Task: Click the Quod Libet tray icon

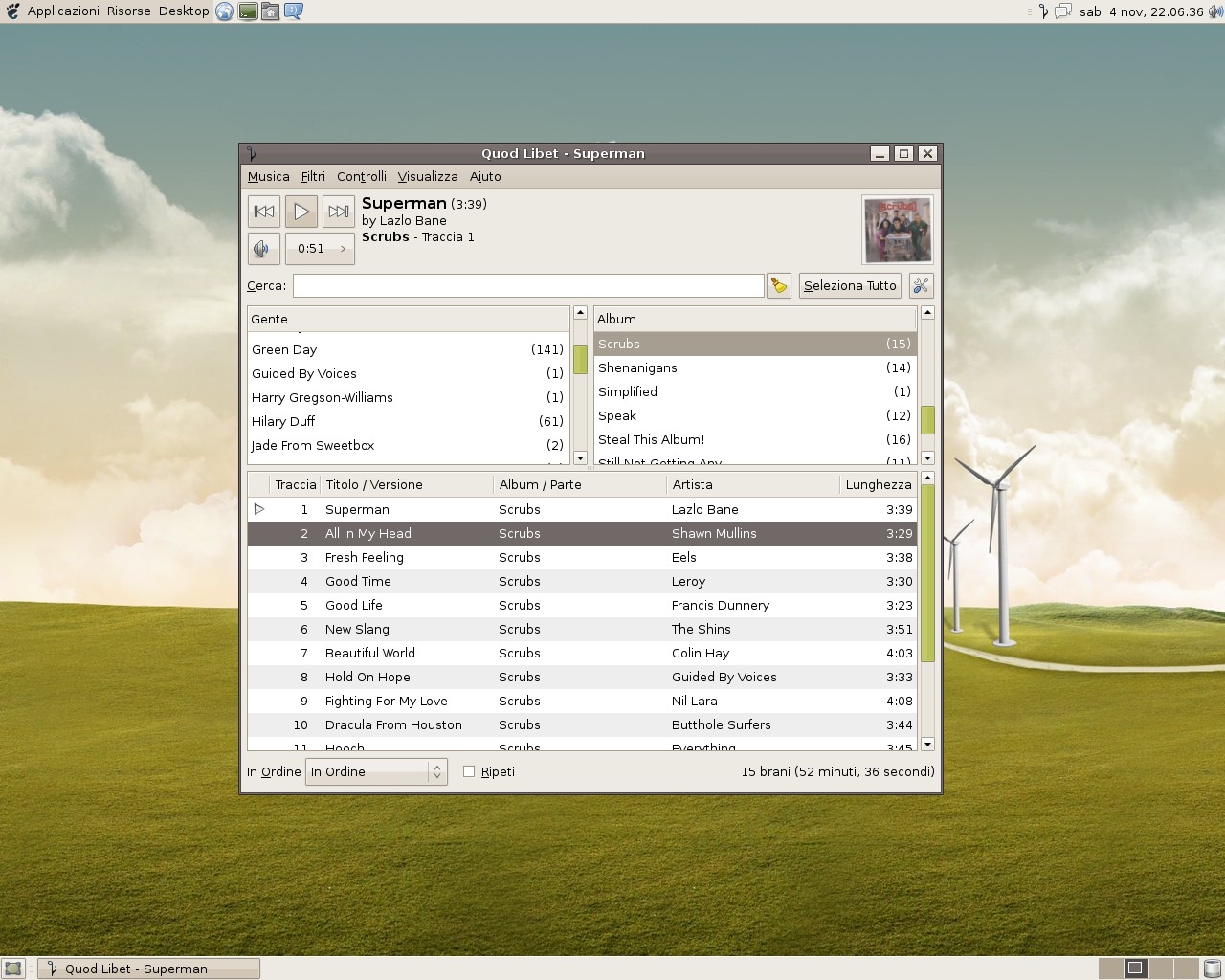Action: click(1044, 12)
